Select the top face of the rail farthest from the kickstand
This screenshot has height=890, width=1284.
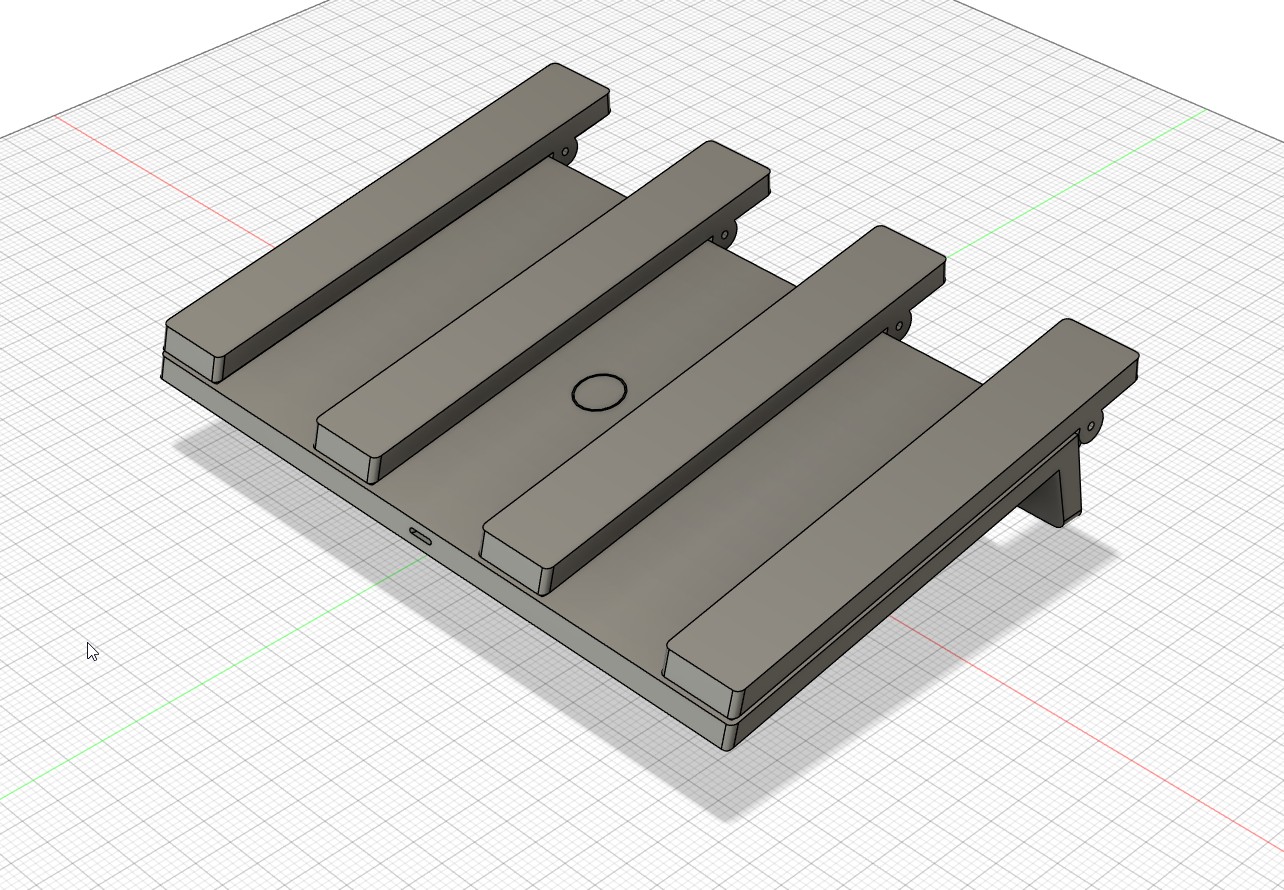click(388, 208)
